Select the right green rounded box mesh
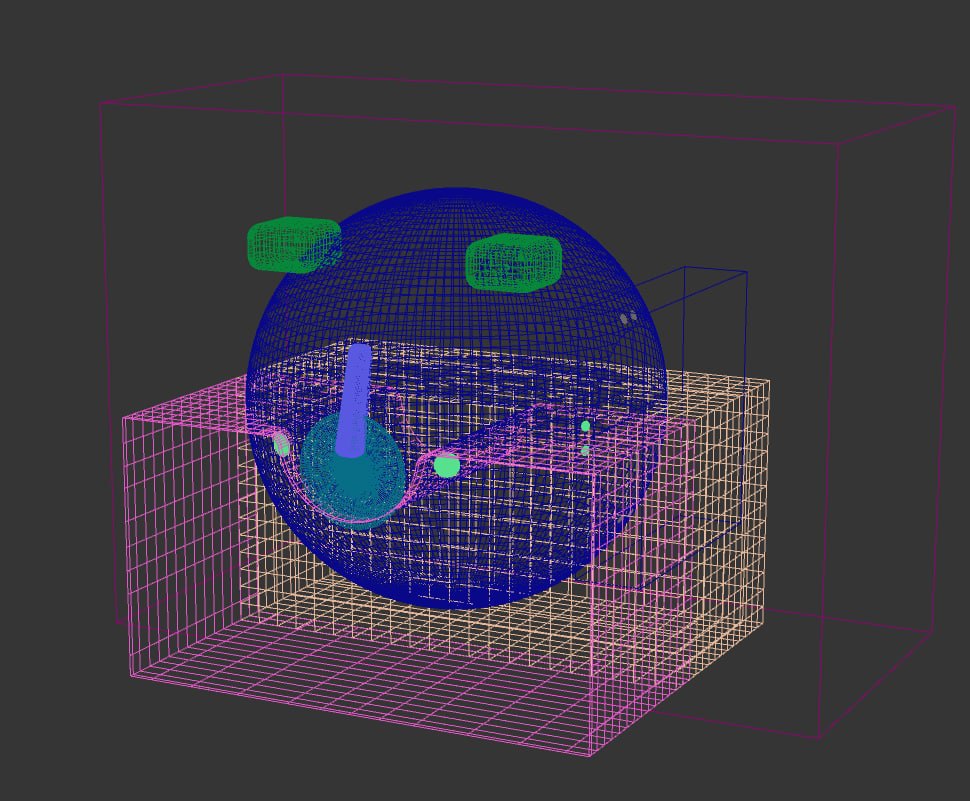The width and height of the screenshot is (970, 801). click(x=513, y=263)
